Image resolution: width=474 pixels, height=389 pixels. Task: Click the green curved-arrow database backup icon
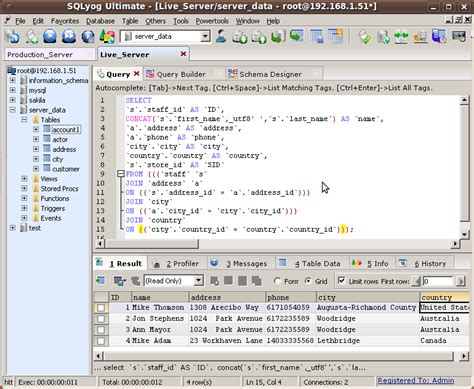click(278, 36)
